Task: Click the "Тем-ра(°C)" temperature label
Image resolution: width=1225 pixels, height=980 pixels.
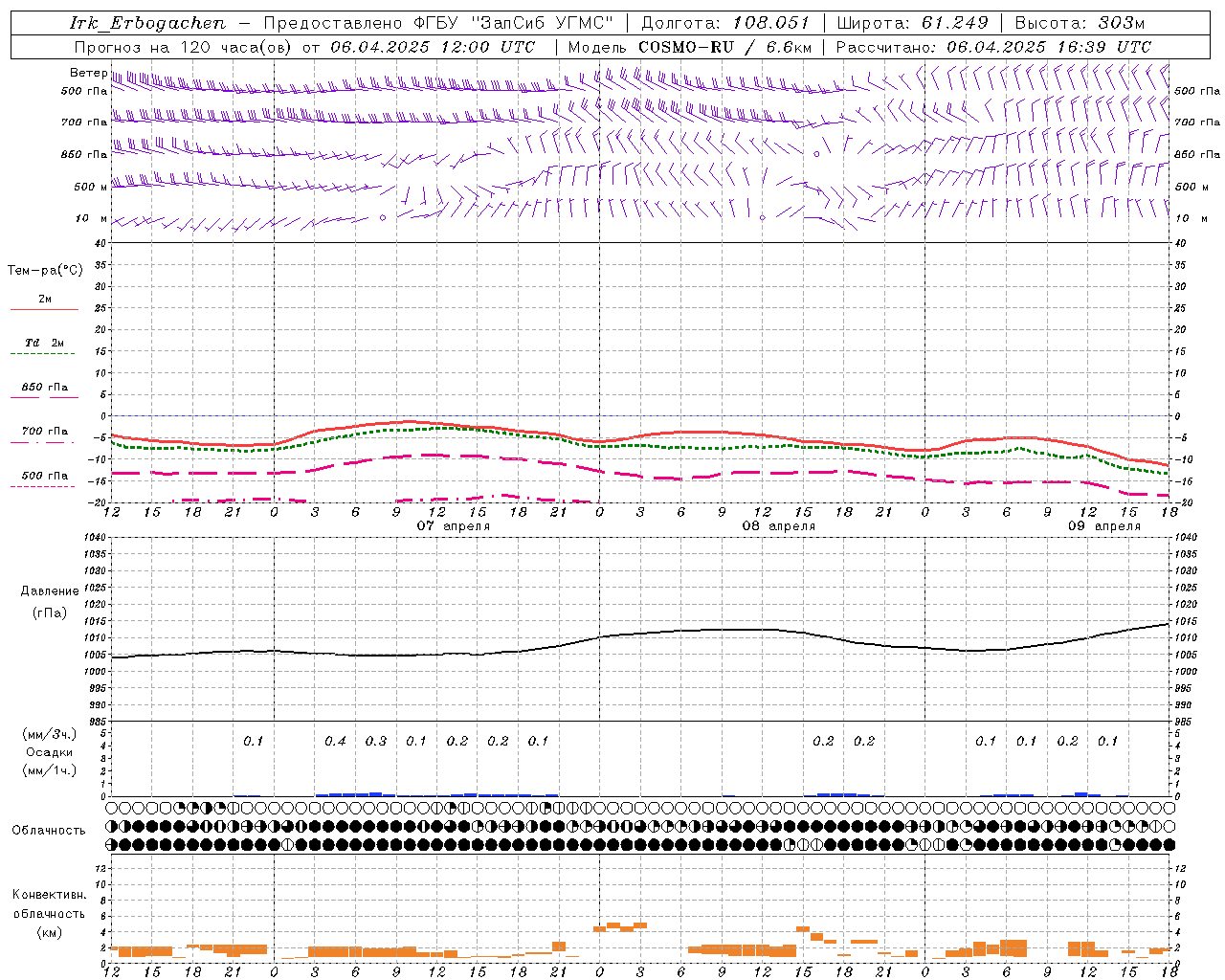Action: pyautogui.click(x=45, y=271)
